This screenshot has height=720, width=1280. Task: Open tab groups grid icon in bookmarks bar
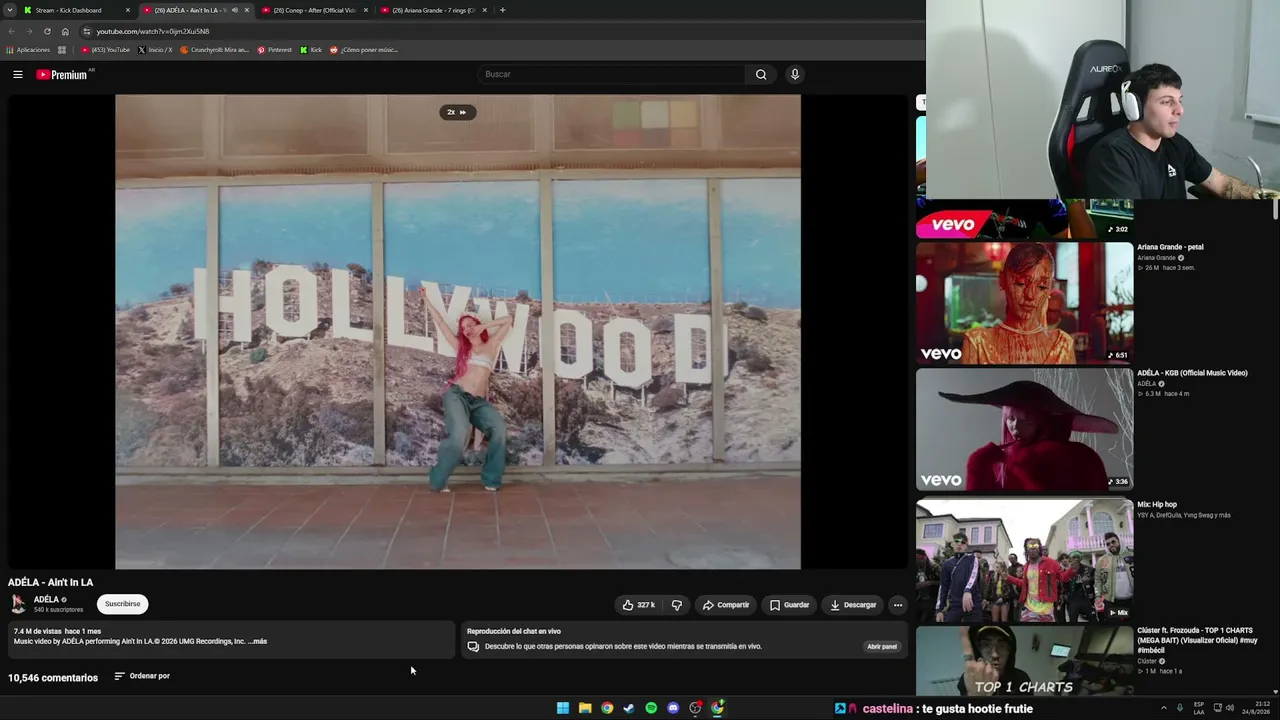pos(62,50)
